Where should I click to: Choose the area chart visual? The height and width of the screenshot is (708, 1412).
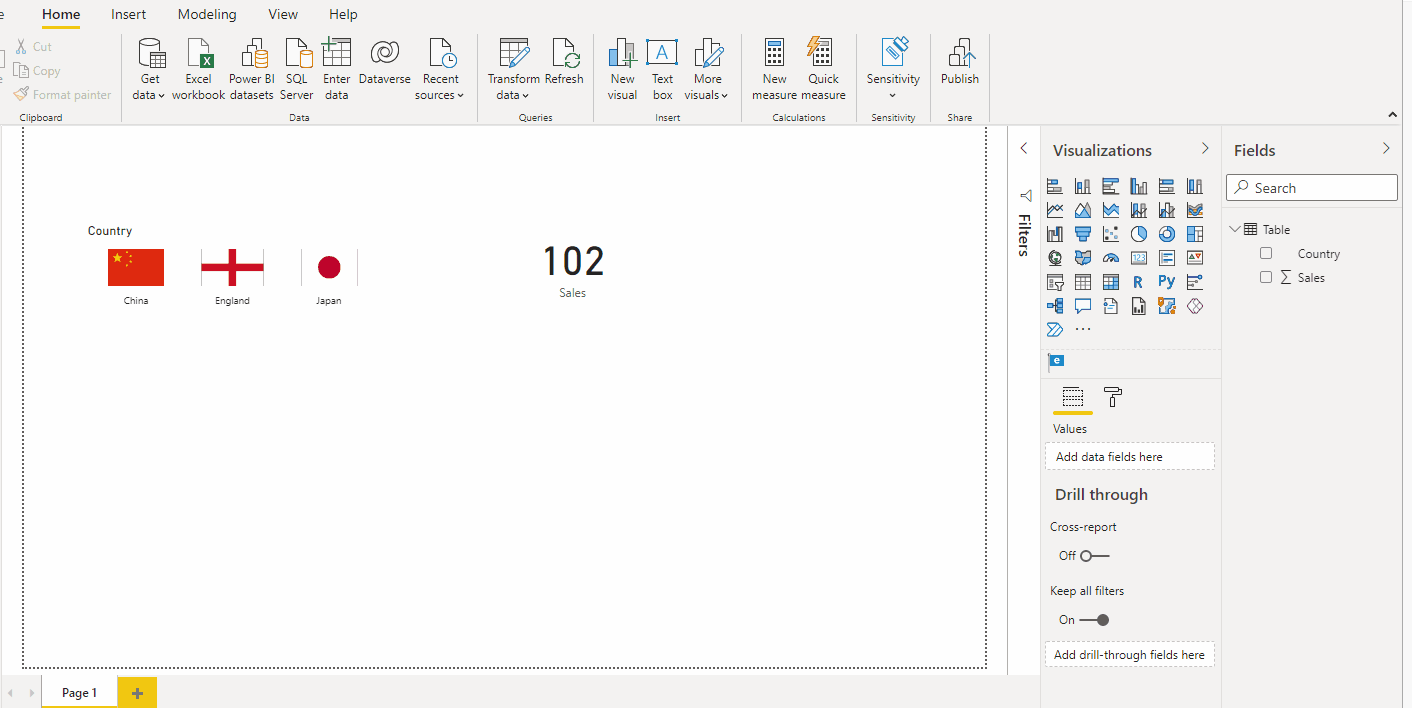point(1083,210)
